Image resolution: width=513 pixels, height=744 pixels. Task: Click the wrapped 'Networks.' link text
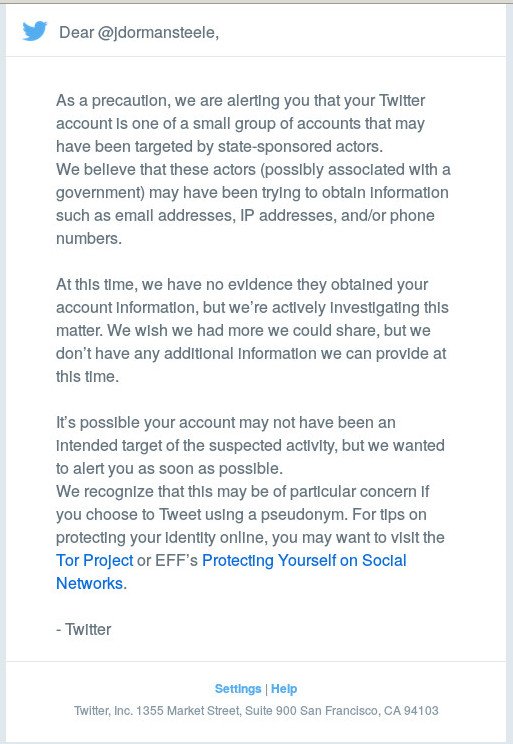pyautogui.click(x=91, y=583)
